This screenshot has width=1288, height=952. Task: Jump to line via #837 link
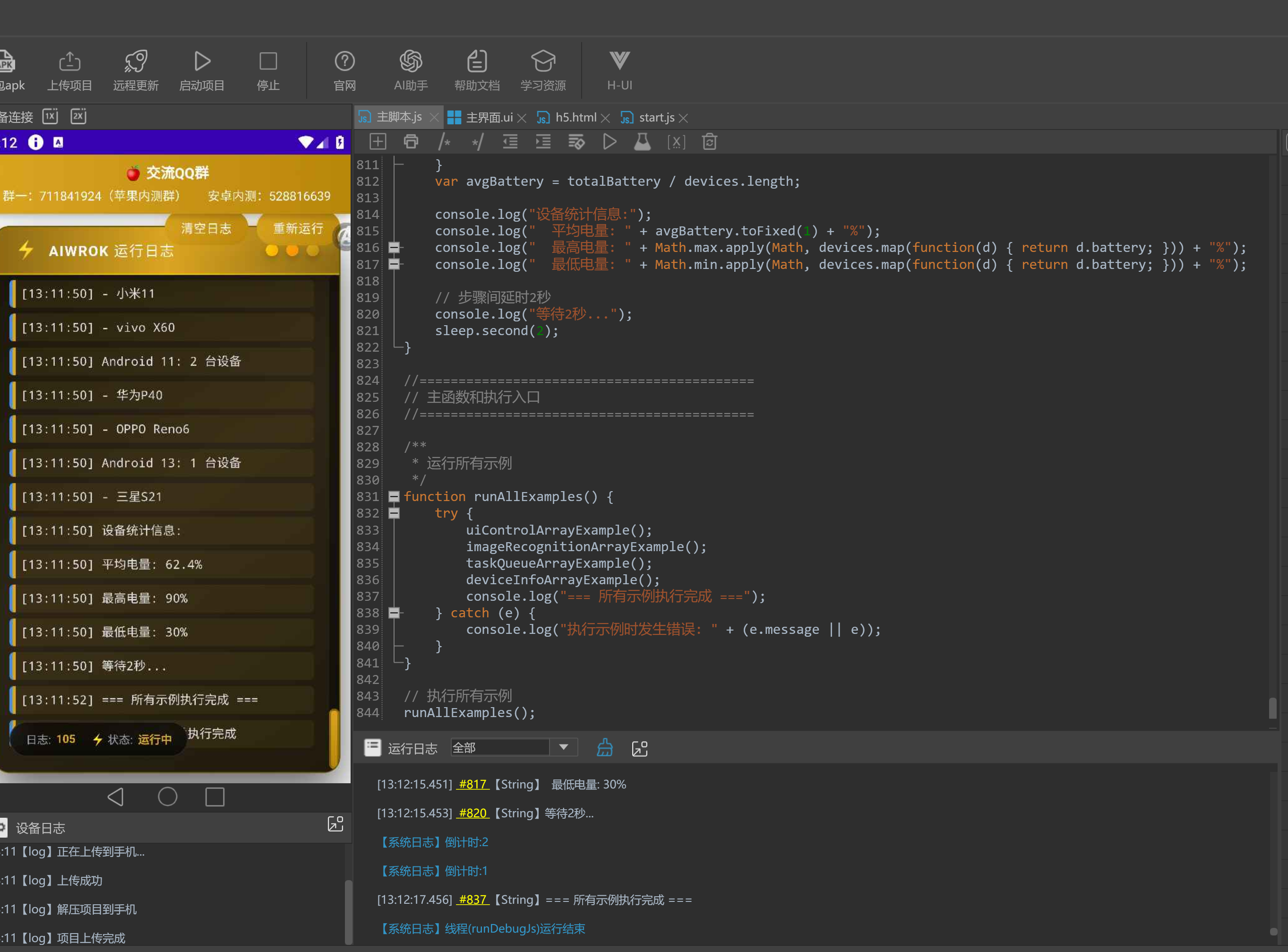click(473, 900)
